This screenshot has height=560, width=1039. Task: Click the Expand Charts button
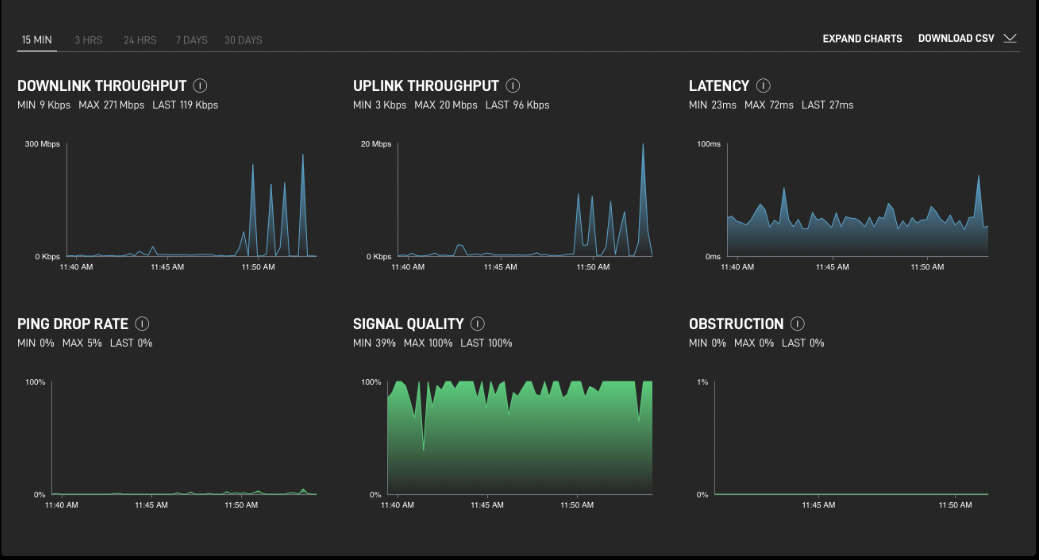(862, 39)
